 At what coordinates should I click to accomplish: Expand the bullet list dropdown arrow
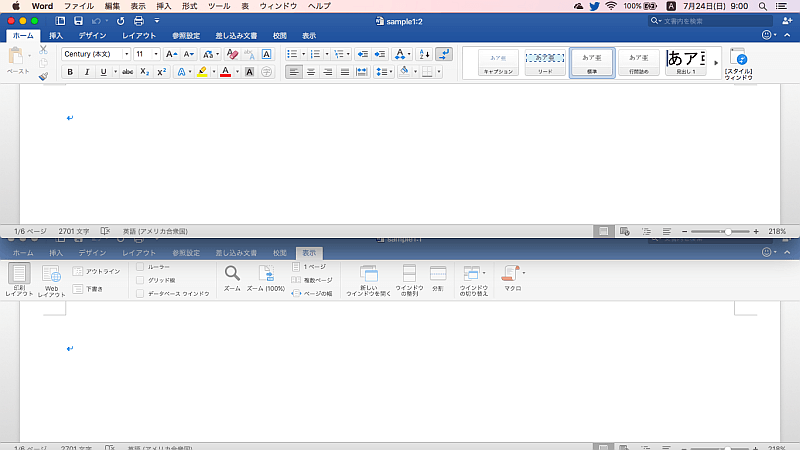tap(304, 54)
